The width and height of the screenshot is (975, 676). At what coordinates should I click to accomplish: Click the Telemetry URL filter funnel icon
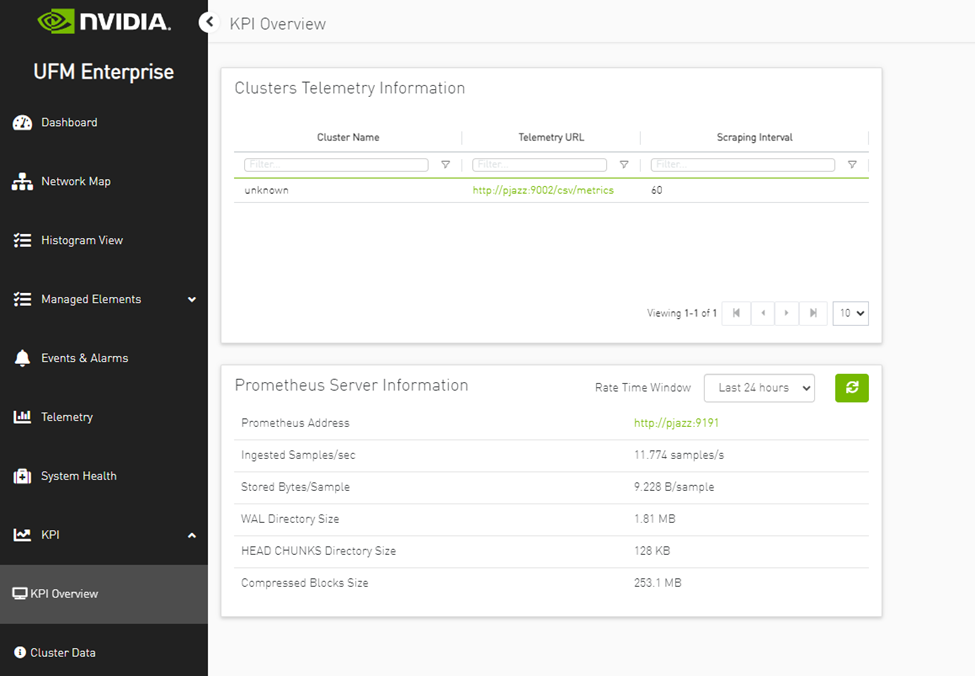tap(624, 165)
